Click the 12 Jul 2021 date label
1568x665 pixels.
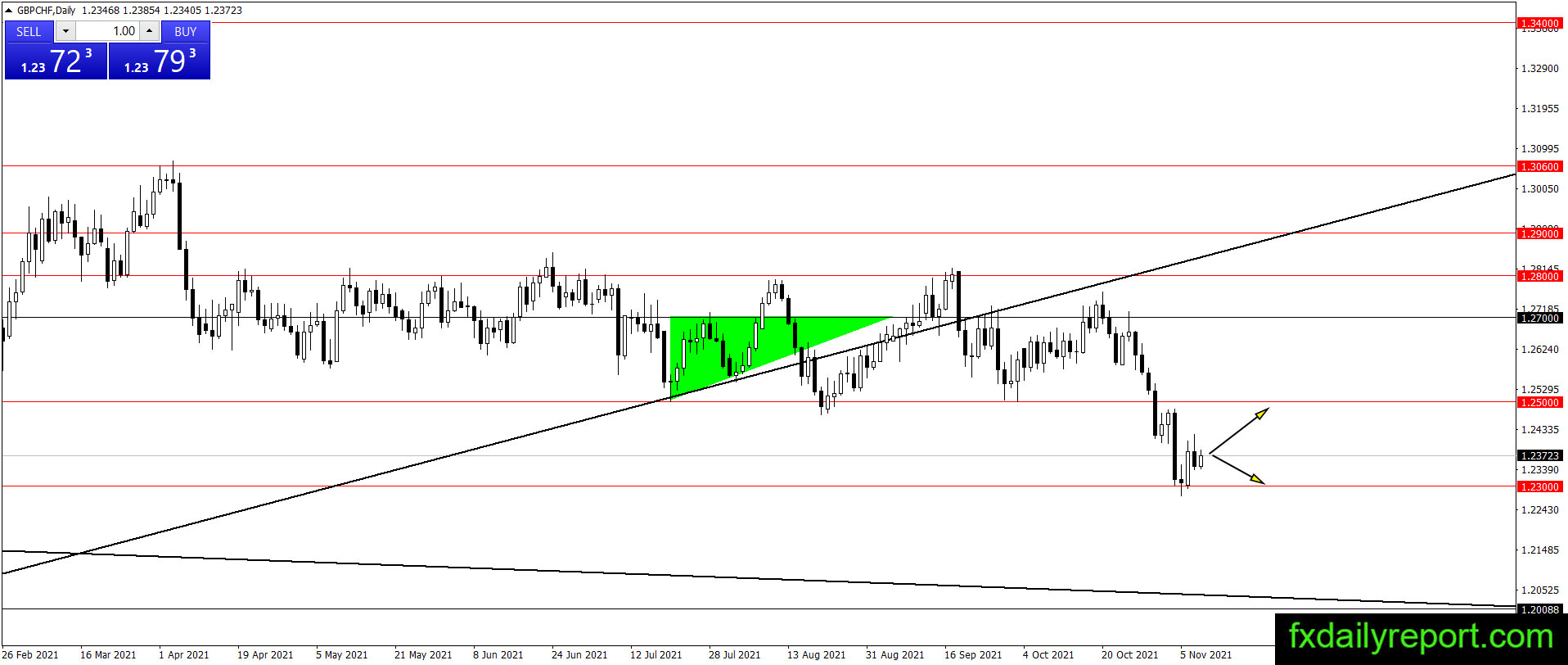point(656,654)
